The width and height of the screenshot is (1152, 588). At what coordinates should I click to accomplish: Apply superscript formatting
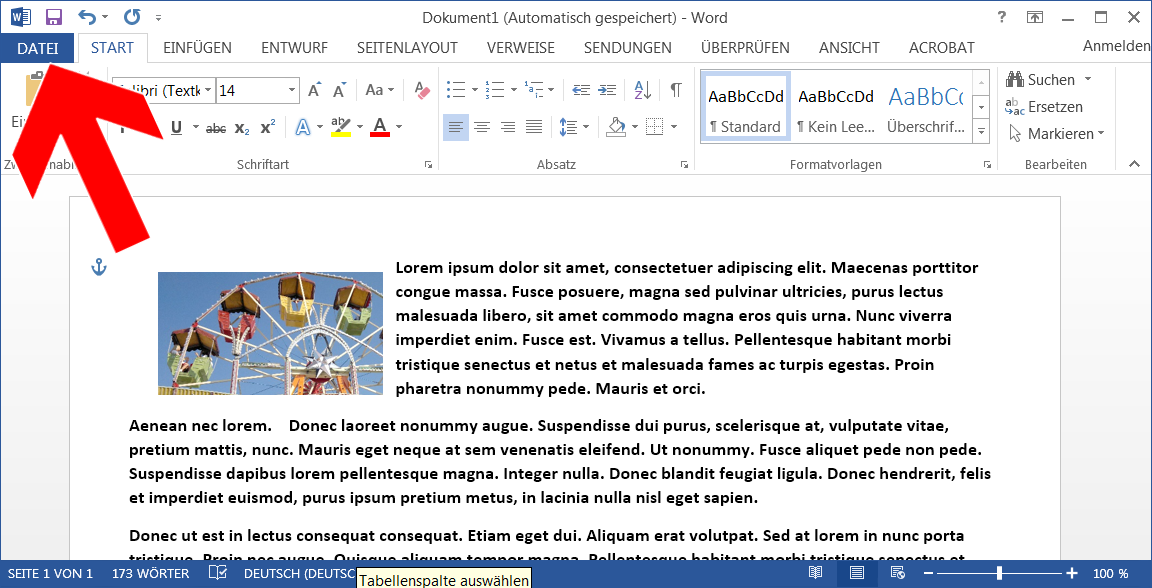coord(267,128)
